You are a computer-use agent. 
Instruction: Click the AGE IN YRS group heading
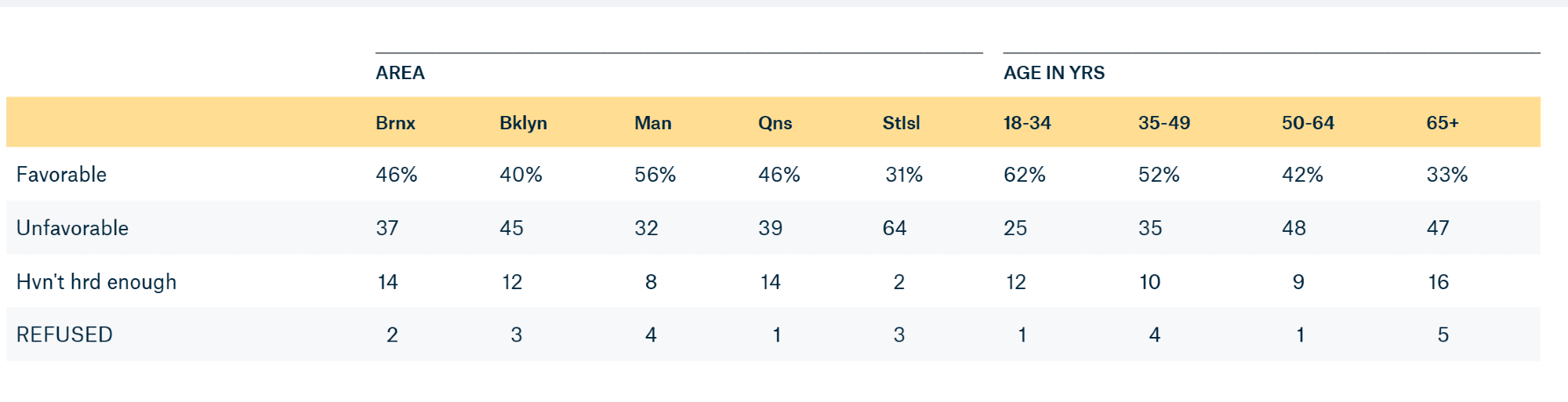(1054, 73)
